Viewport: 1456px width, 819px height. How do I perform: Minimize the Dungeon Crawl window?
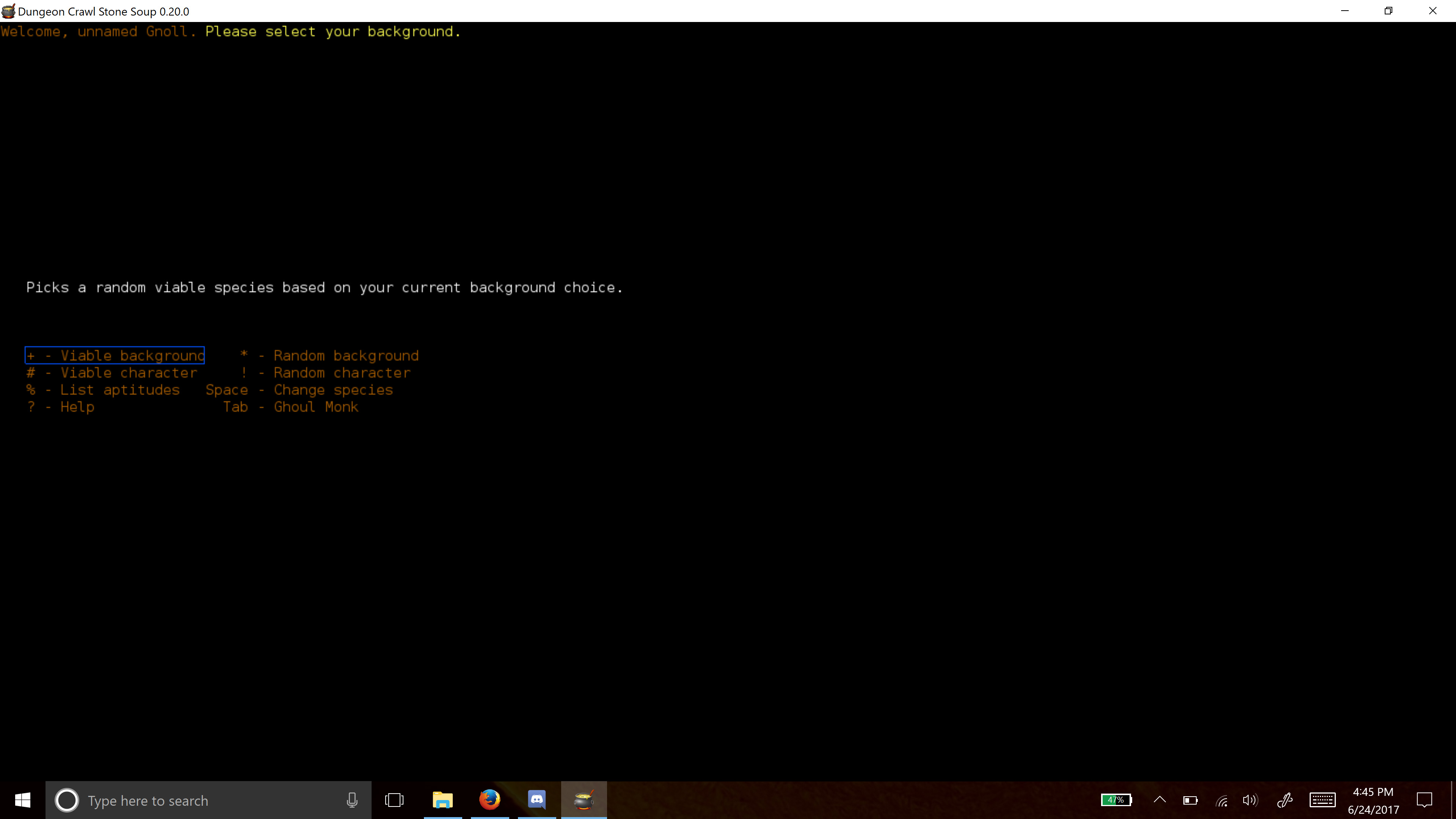[x=1345, y=11]
